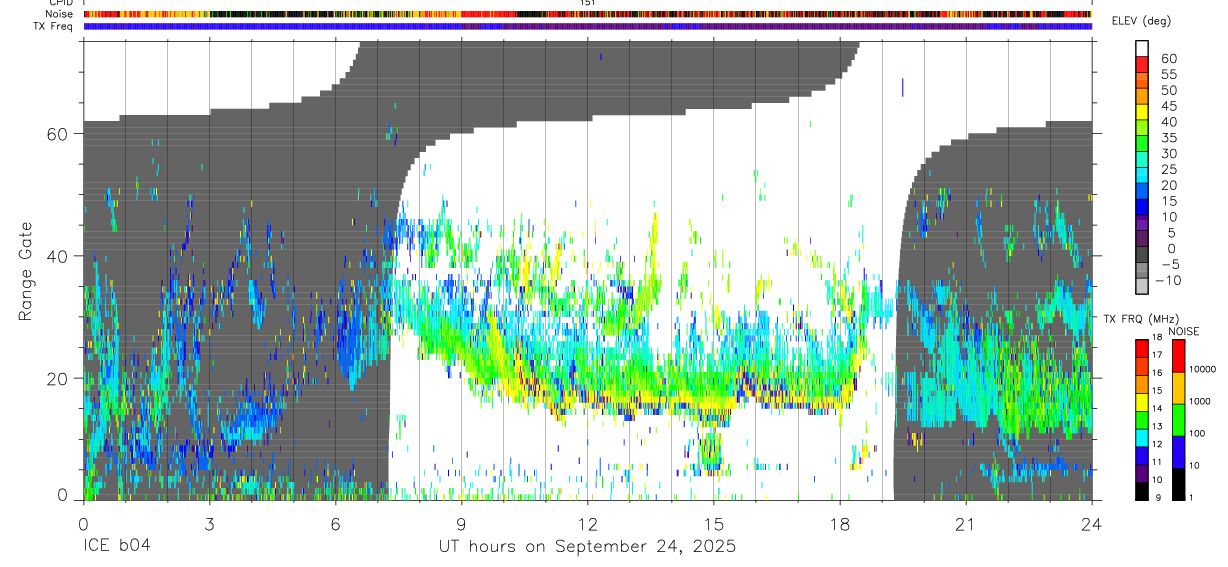Click the '45' label on ELEV scale

1169,105
